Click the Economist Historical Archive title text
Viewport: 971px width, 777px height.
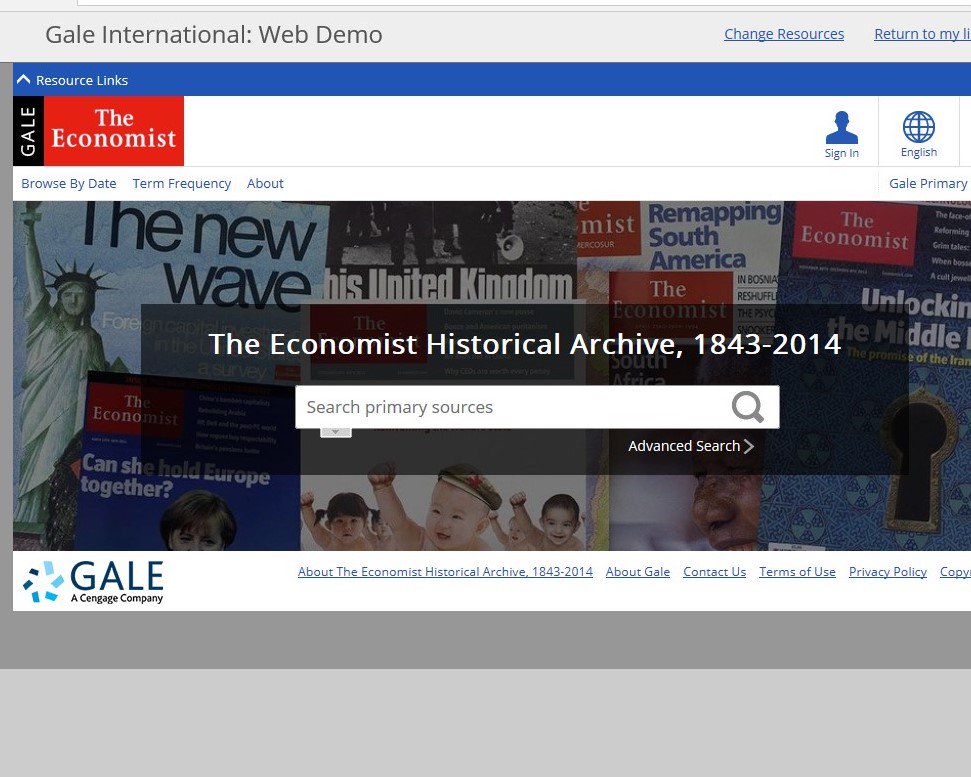click(525, 344)
